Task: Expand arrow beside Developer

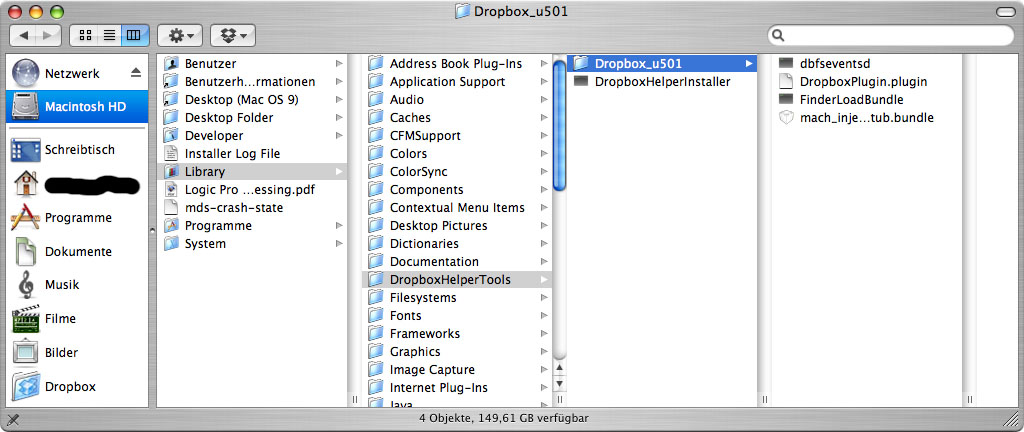Action: 339,136
